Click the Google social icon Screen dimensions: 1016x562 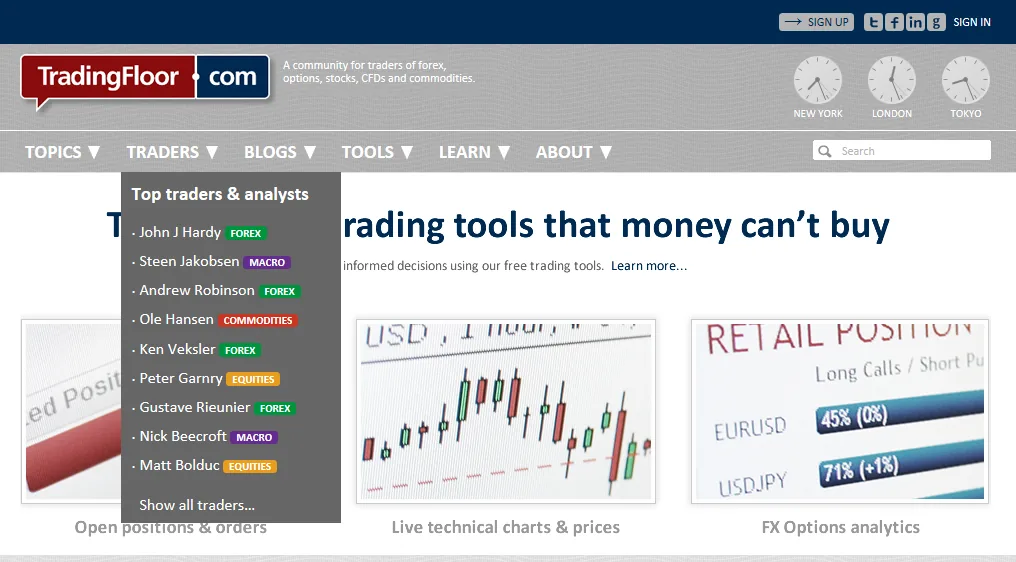(936, 22)
